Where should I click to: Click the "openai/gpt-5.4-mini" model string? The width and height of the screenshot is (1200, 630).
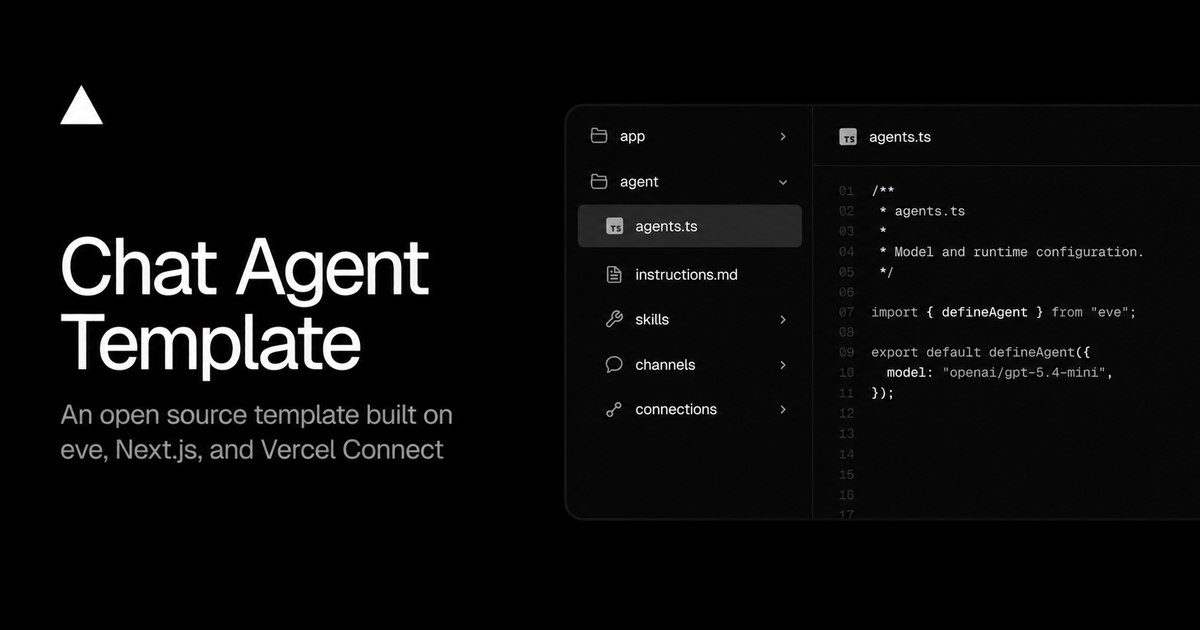point(1025,372)
